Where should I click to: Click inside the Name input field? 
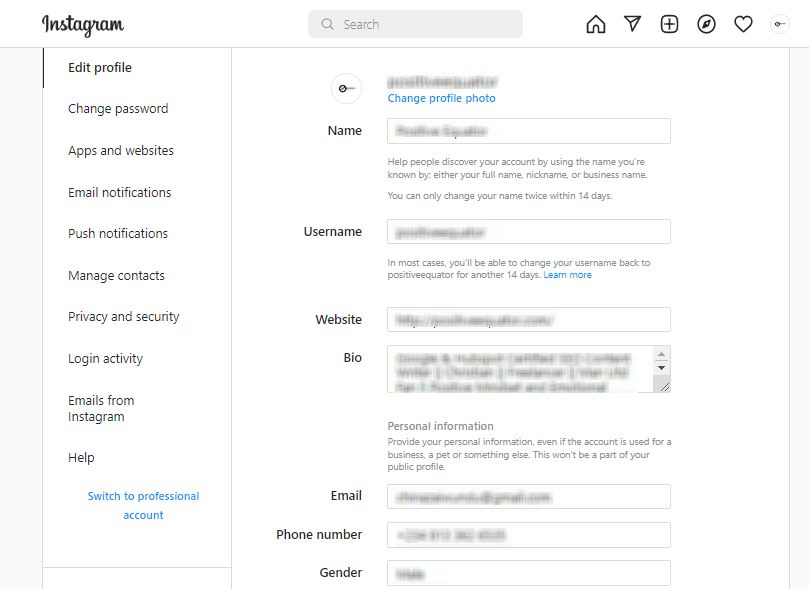coord(529,130)
